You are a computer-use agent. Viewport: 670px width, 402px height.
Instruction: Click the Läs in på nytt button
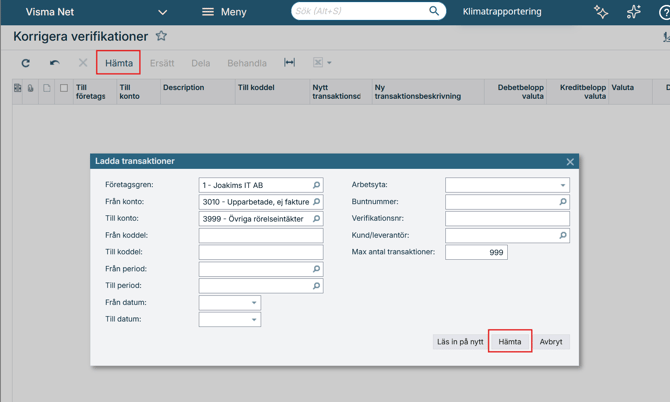point(460,342)
